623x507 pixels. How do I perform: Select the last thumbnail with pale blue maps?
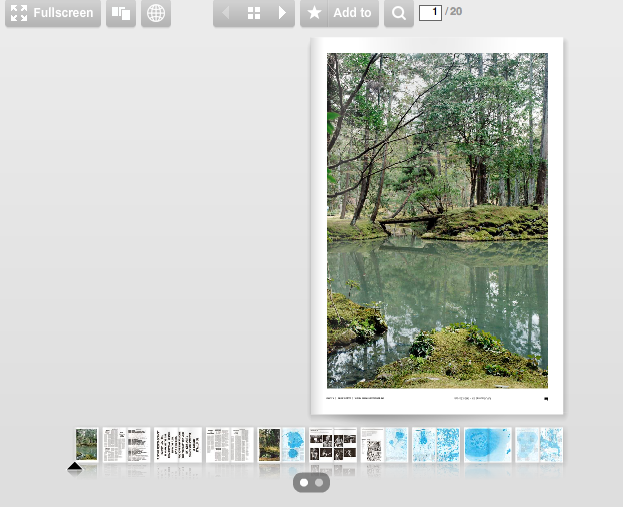click(539, 445)
